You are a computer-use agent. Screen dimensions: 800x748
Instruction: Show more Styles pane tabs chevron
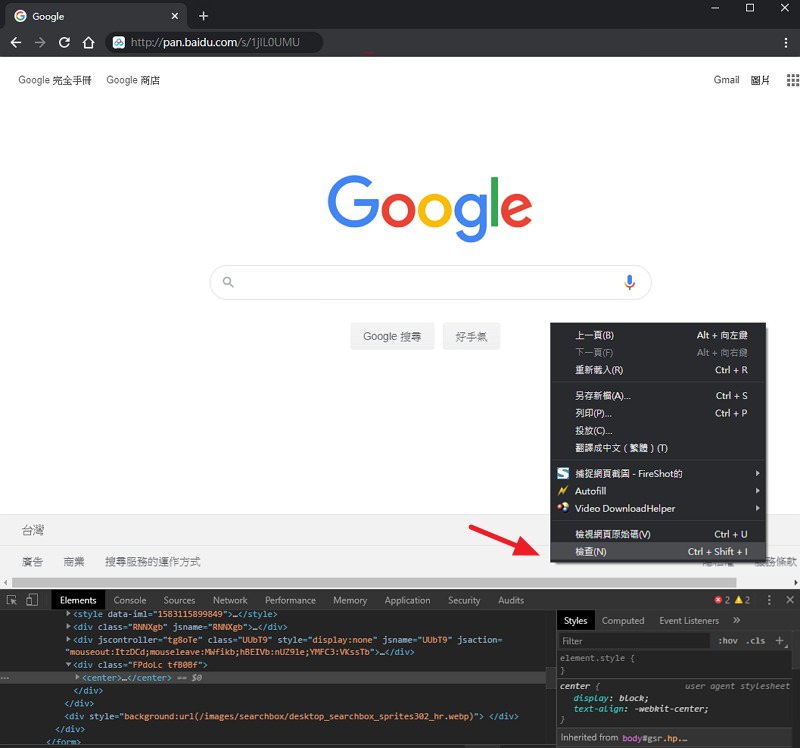[736, 620]
